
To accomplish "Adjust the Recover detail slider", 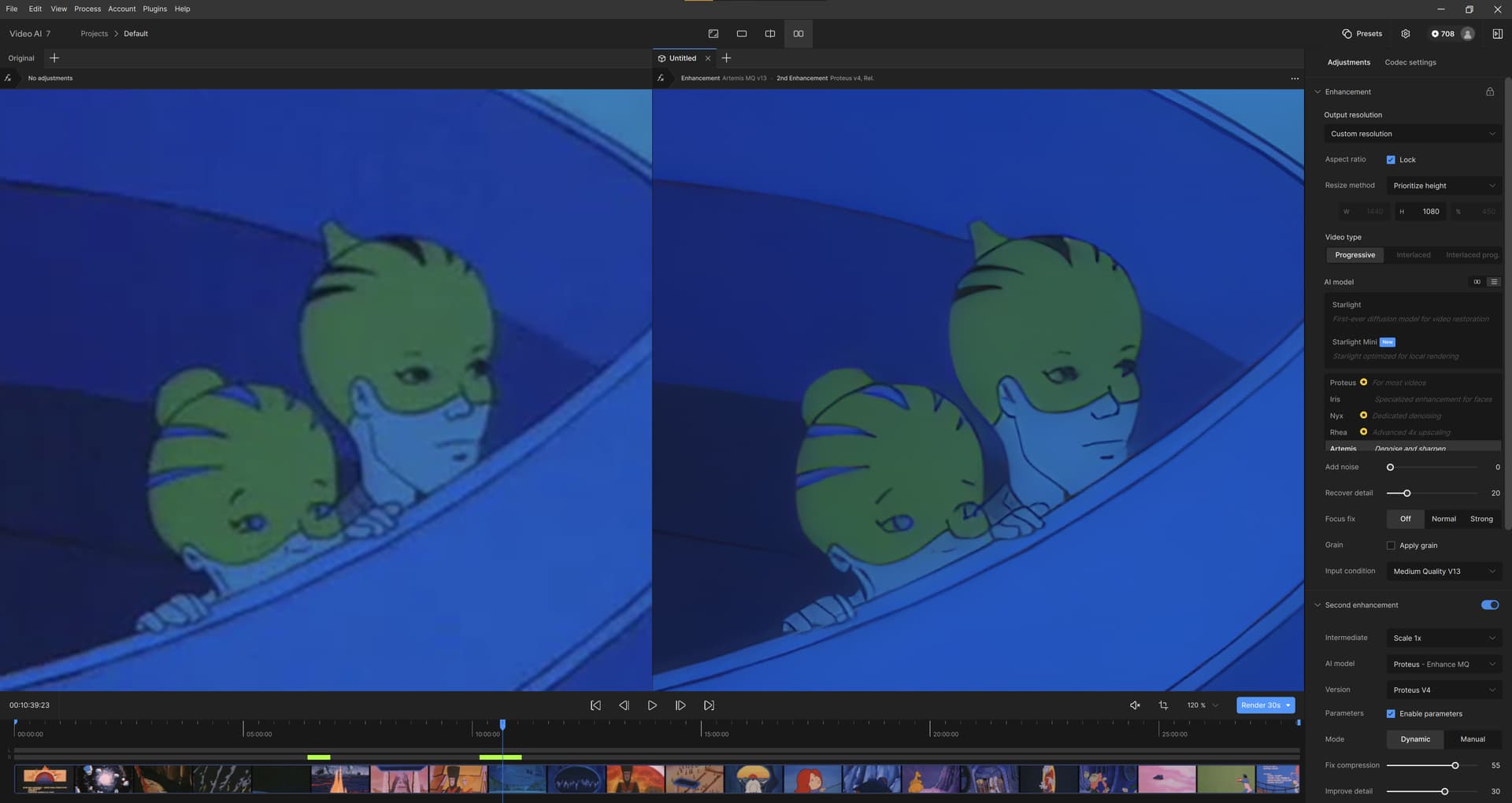I will (x=1406, y=494).
